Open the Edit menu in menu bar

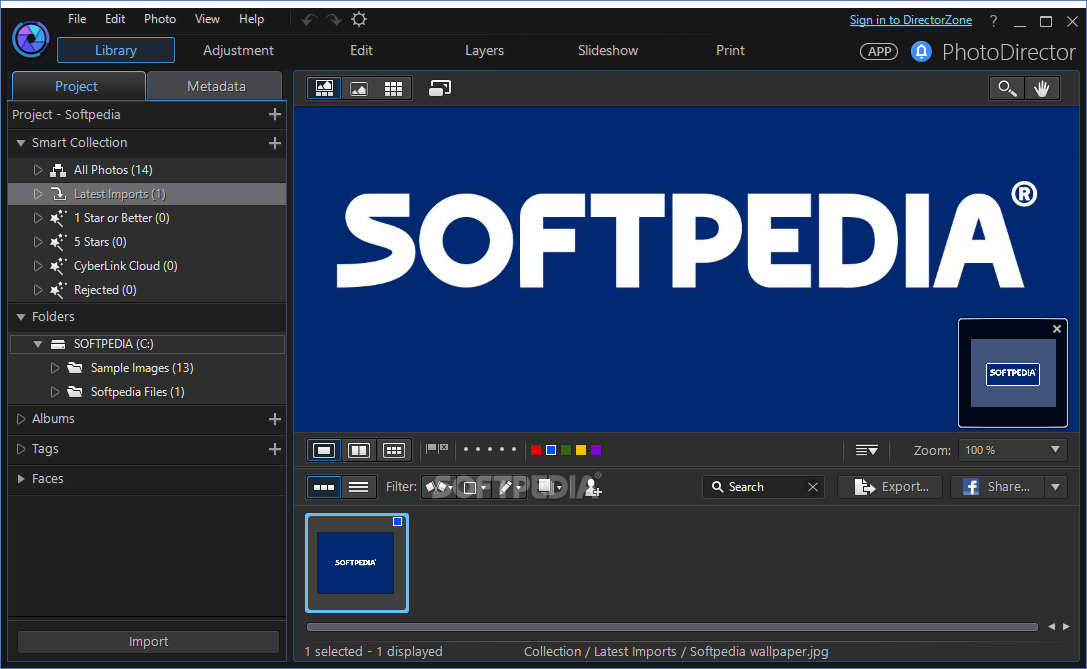(114, 19)
